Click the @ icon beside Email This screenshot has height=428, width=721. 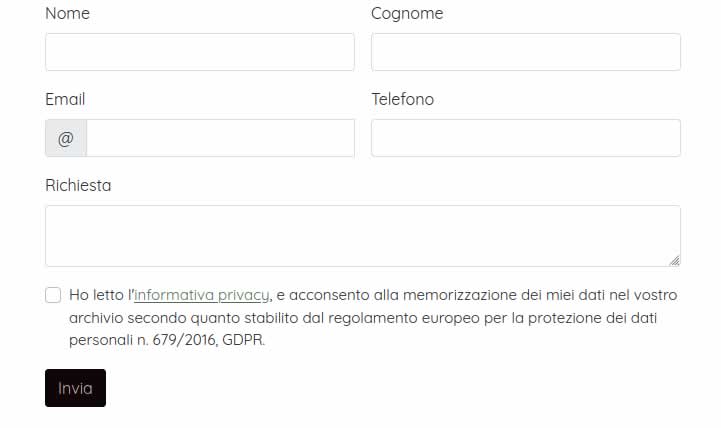66,138
